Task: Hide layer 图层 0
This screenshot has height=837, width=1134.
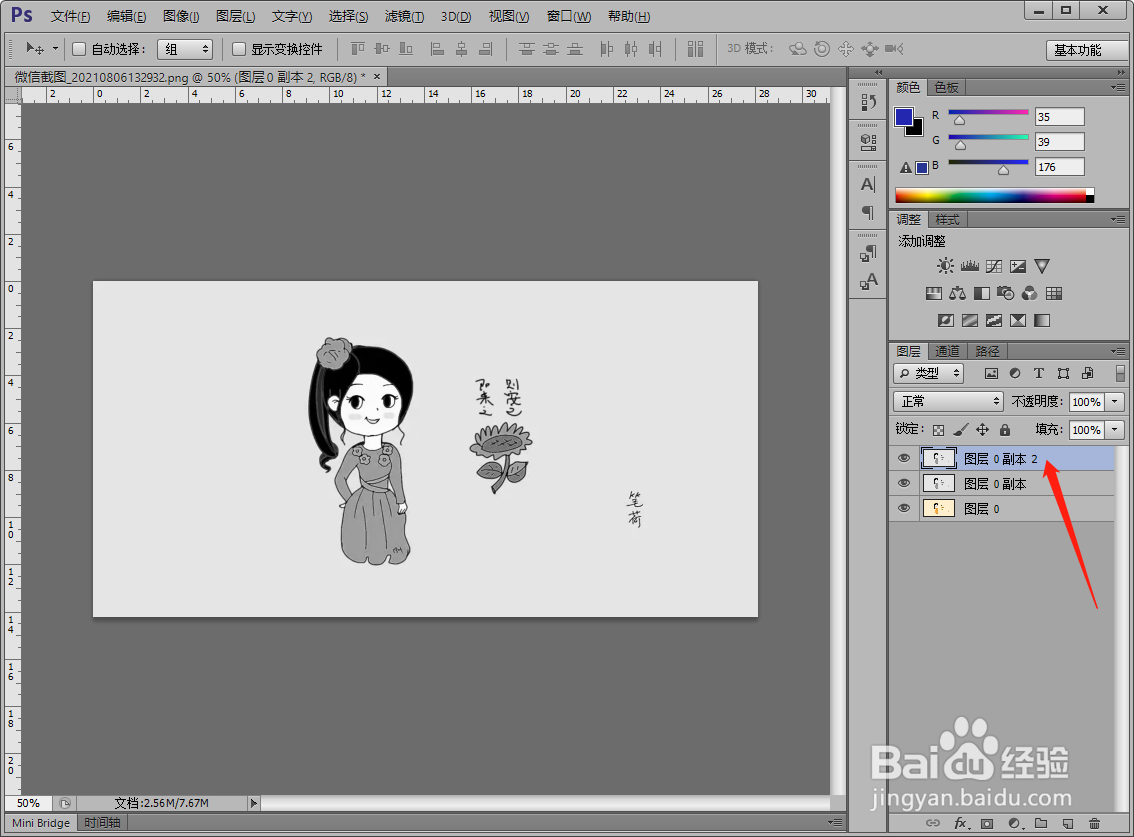Action: [904, 509]
